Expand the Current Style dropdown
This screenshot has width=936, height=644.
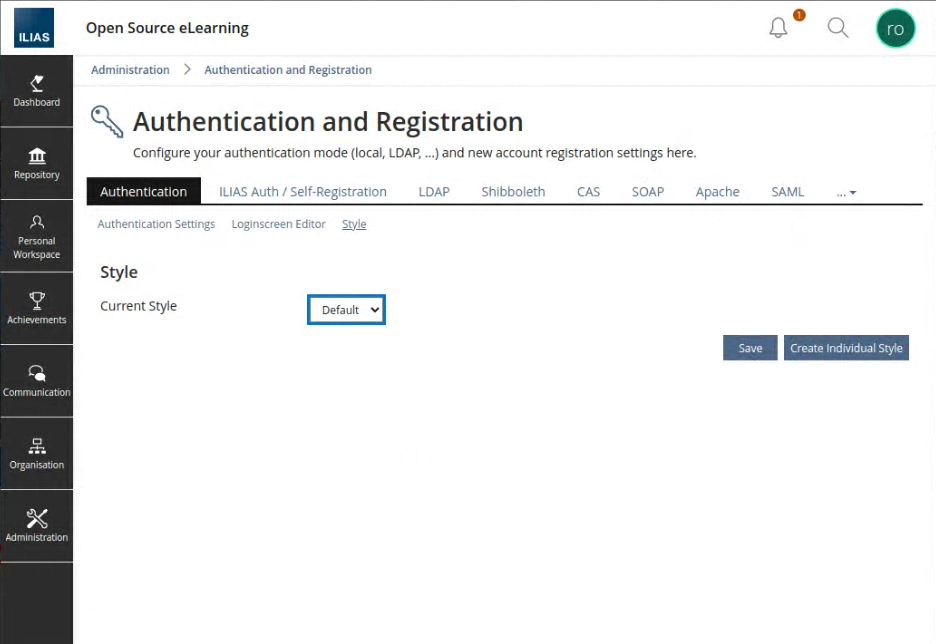pos(346,310)
